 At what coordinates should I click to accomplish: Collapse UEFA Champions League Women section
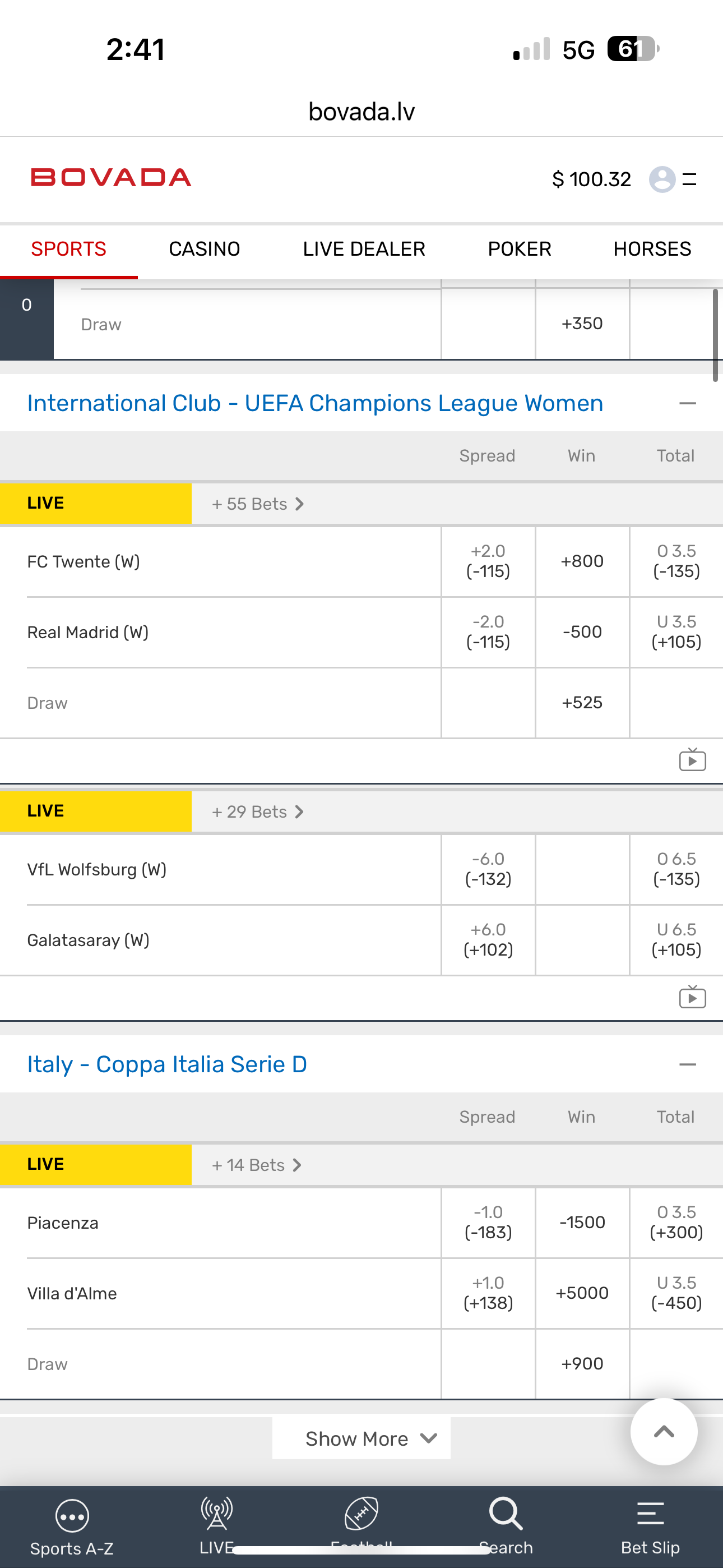coord(687,404)
